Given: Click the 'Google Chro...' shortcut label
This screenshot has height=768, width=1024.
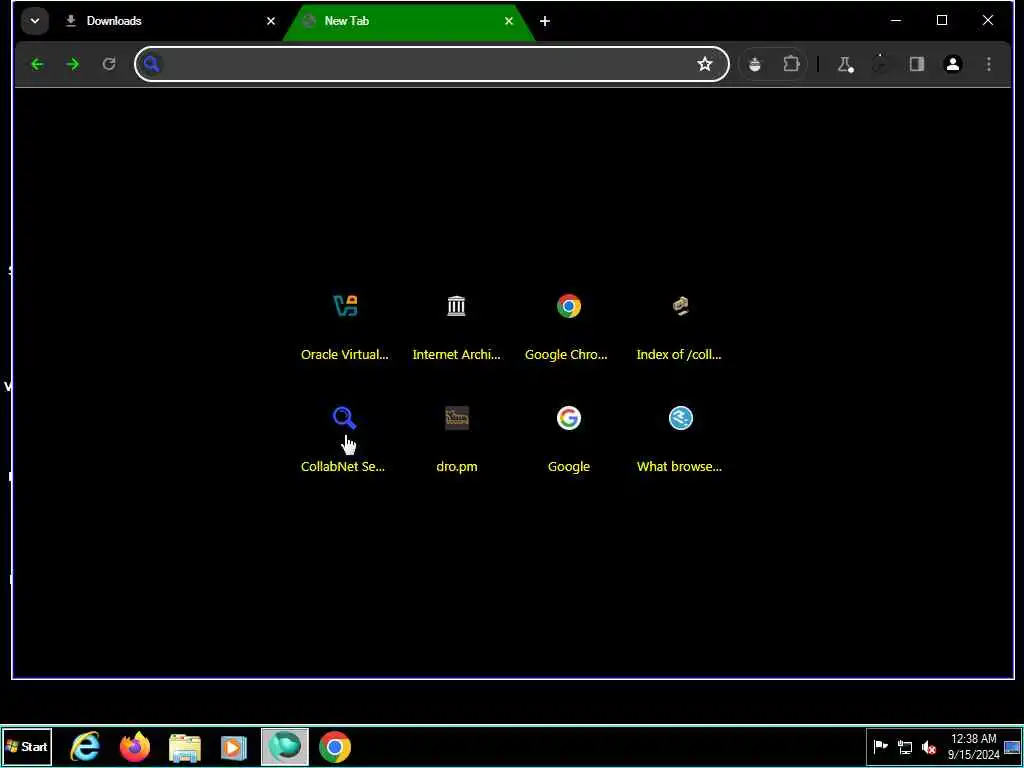Looking at the screenshot, I should tap(566, 355).
